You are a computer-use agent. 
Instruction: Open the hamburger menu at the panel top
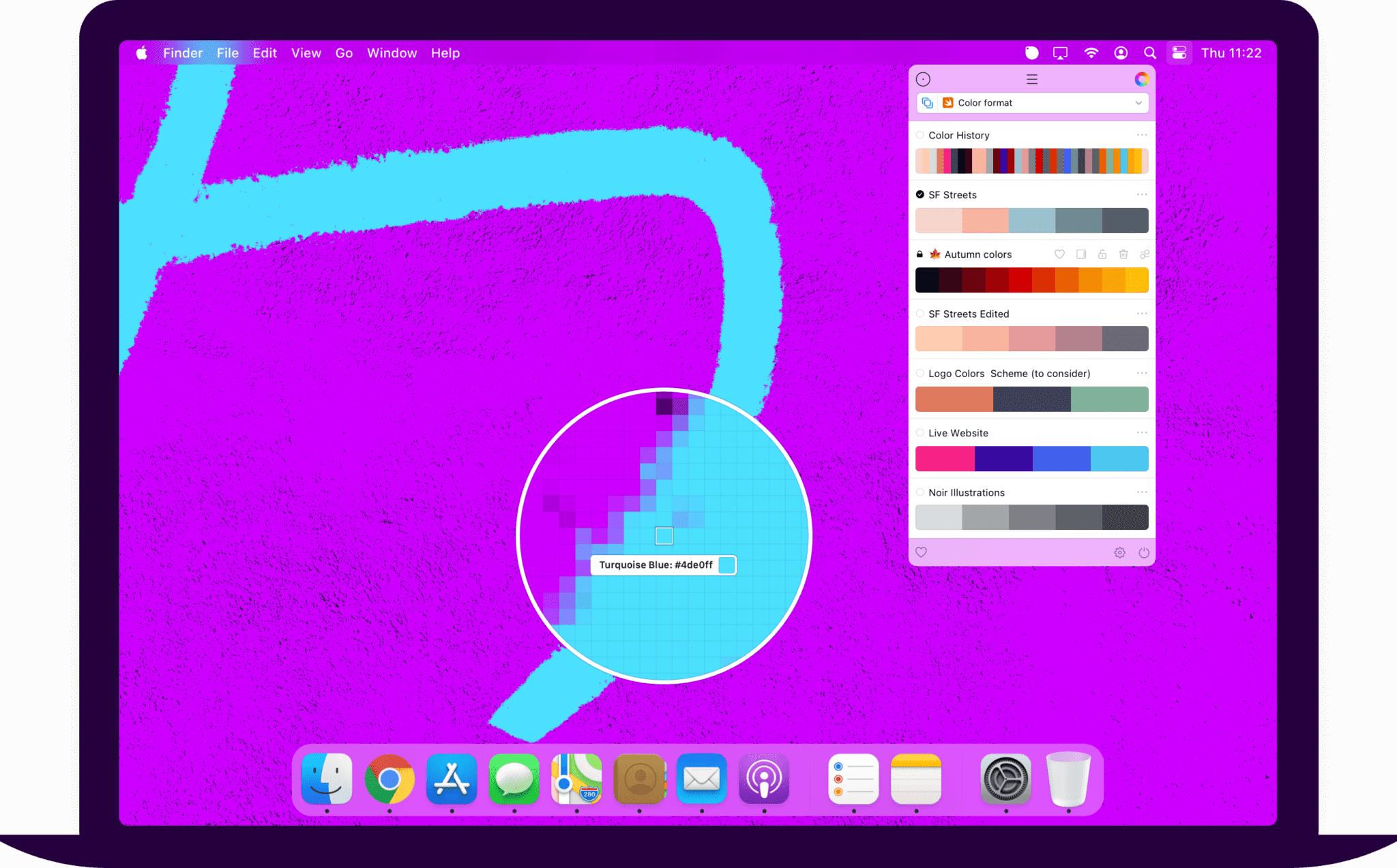coord(1032,79)
